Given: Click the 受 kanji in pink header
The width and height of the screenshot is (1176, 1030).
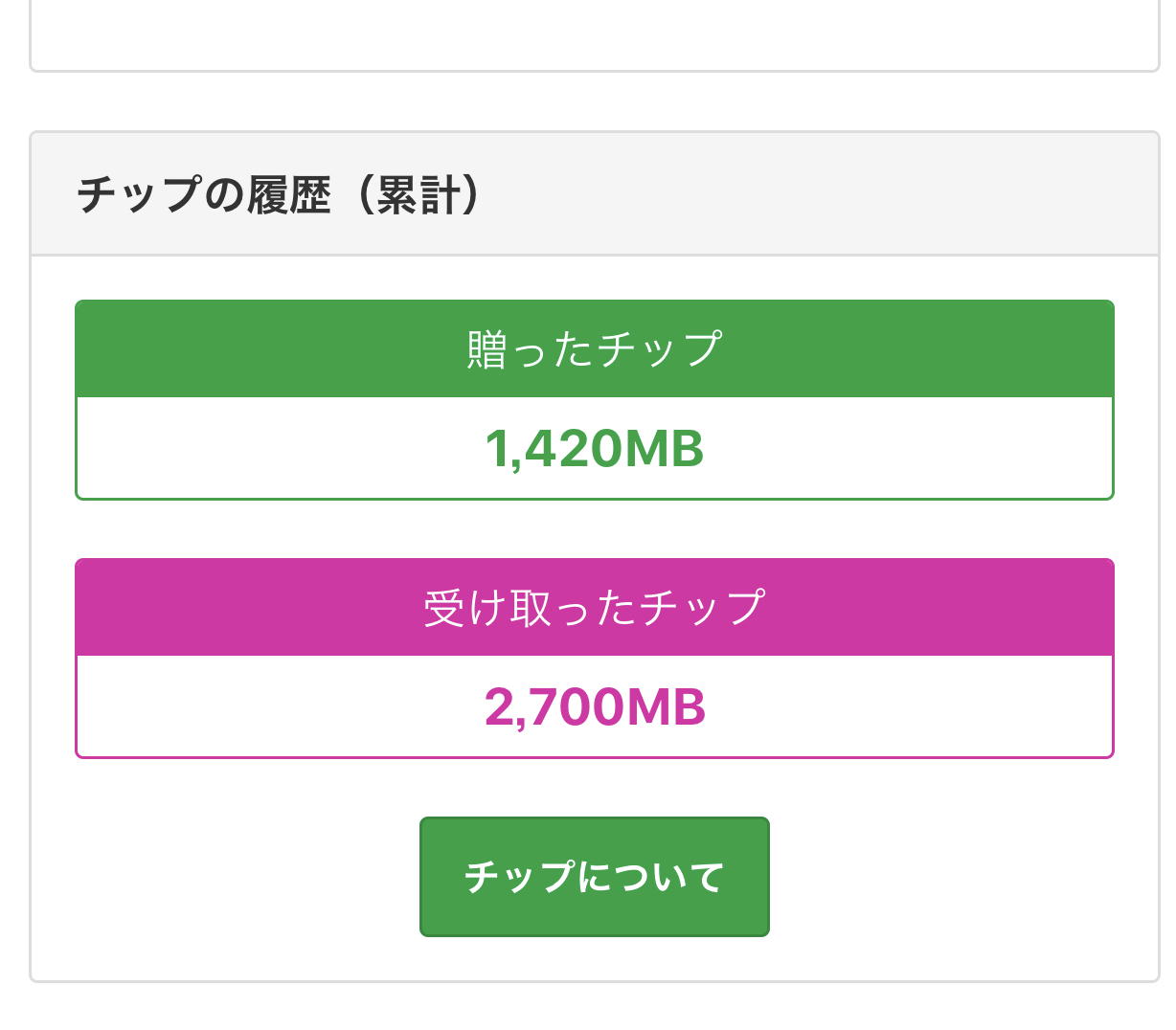Looking at the screenshot, I should [444, 608].
